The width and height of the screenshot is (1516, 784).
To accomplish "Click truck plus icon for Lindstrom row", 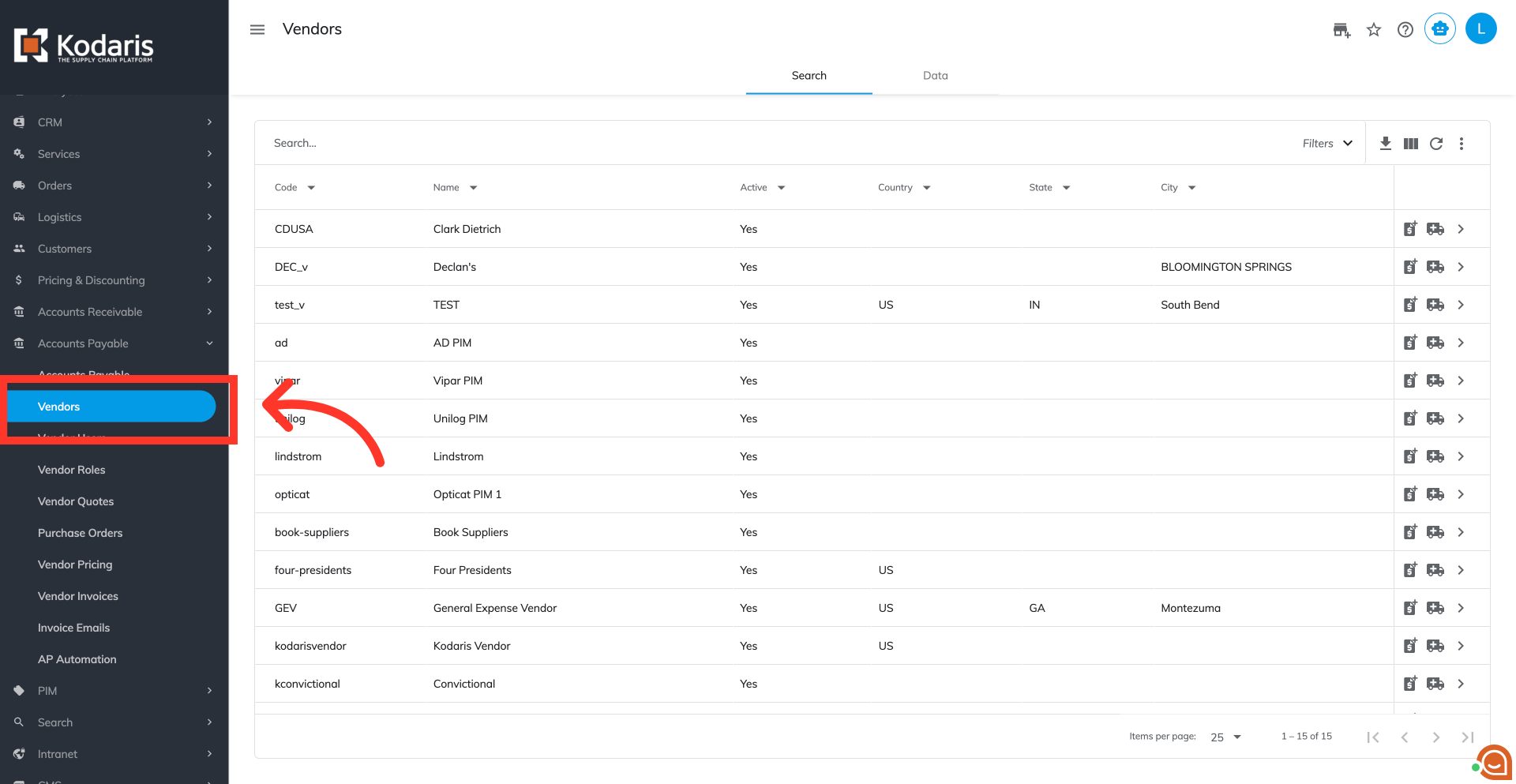I will coord(1435,456).
